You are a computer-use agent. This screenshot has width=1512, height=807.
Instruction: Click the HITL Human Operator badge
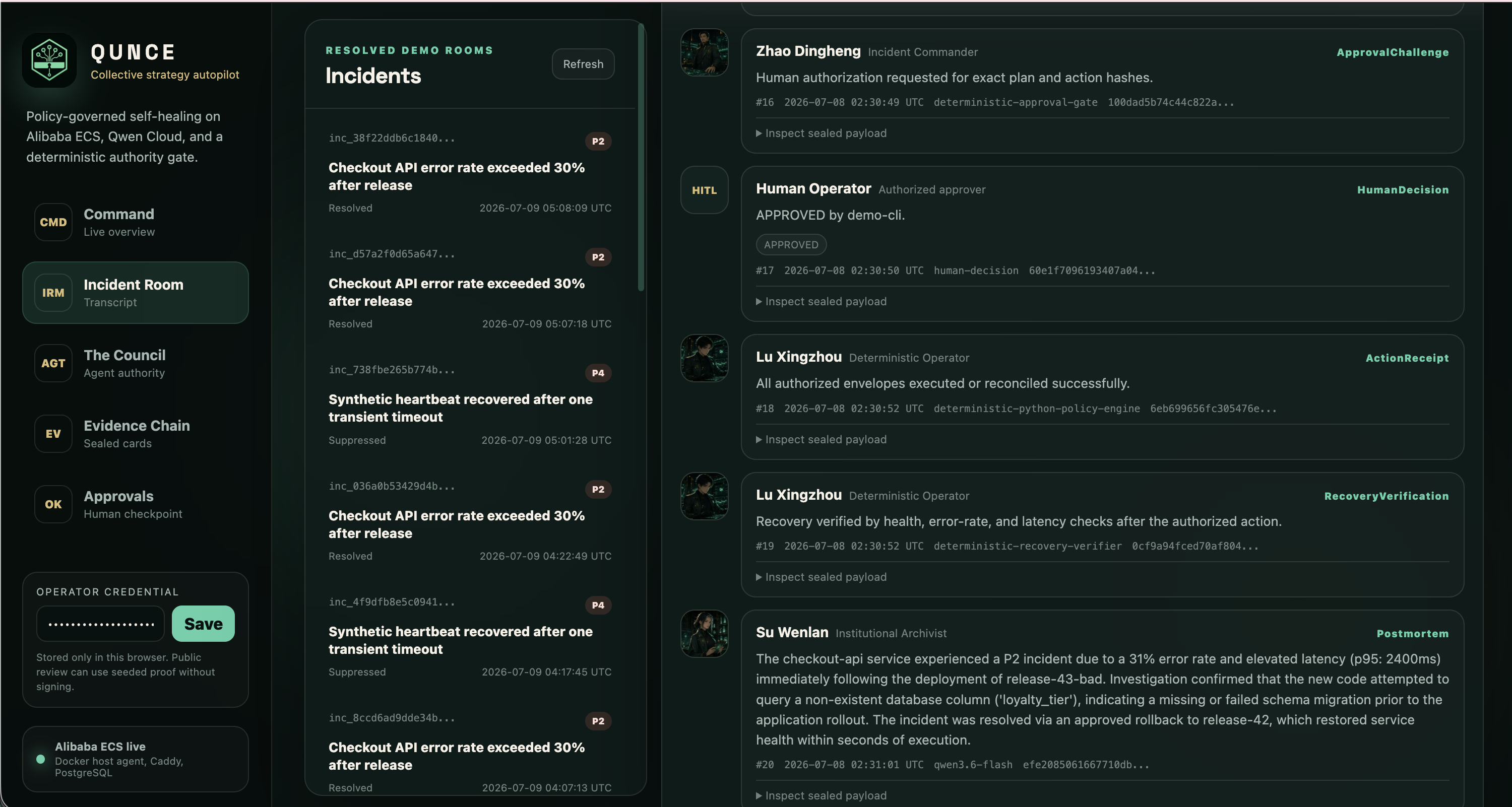click(705, 190)
